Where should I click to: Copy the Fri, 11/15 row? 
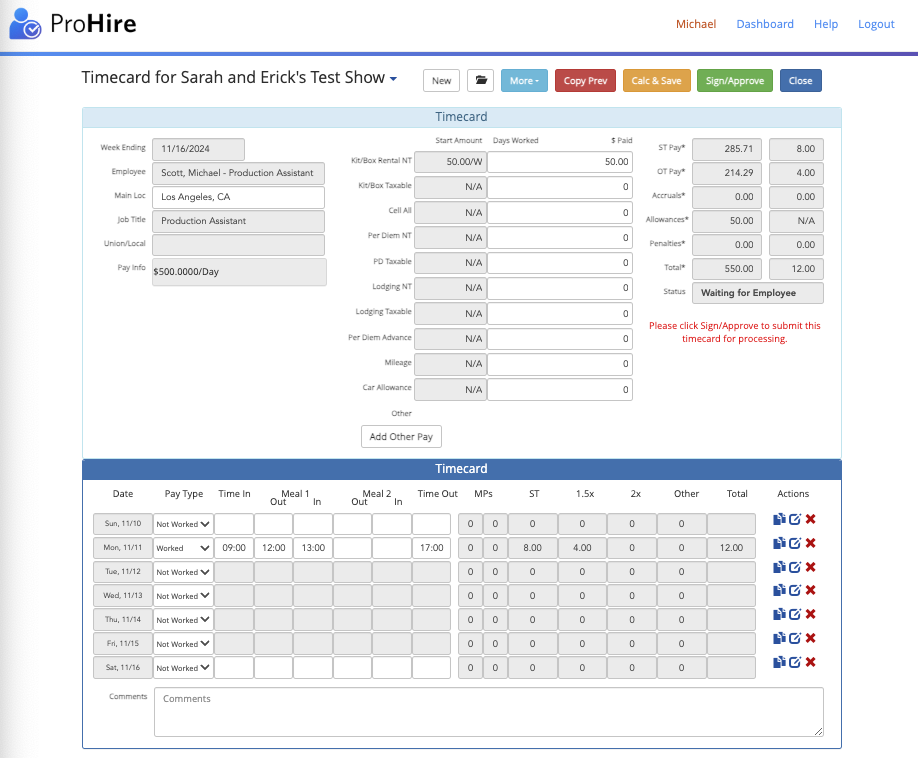click(779, 638)
